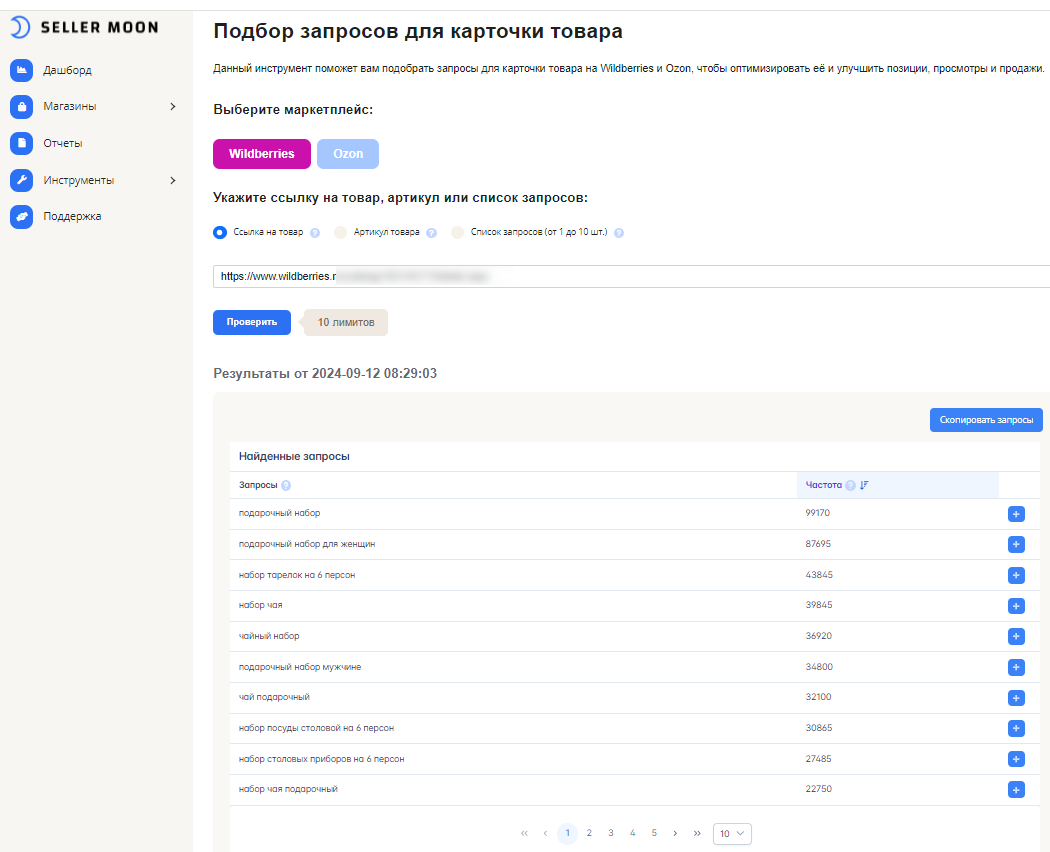Viewport: 1050px width, 852px height.
Task: Add 'чай подарочный' query via plus
Action: click(x=1016, y=698)
